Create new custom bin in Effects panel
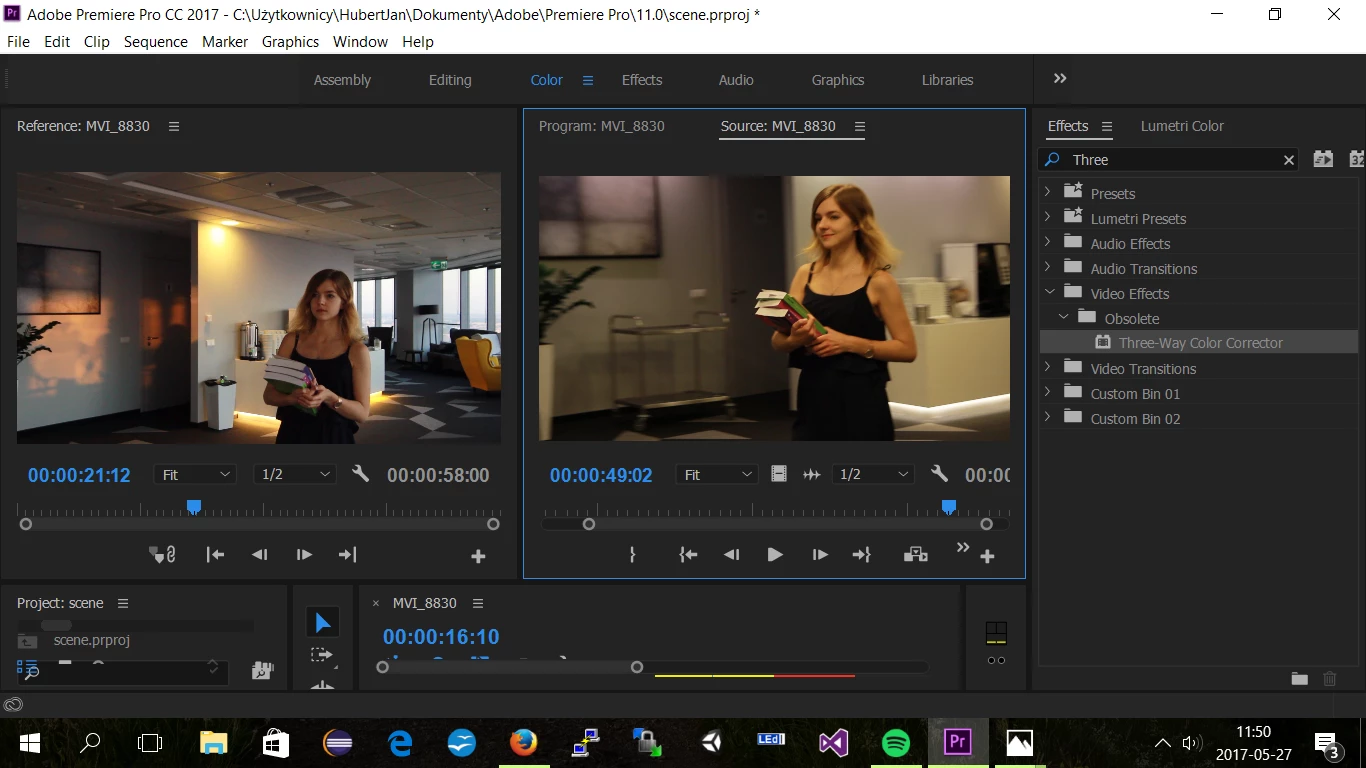 click(1299, 679)
